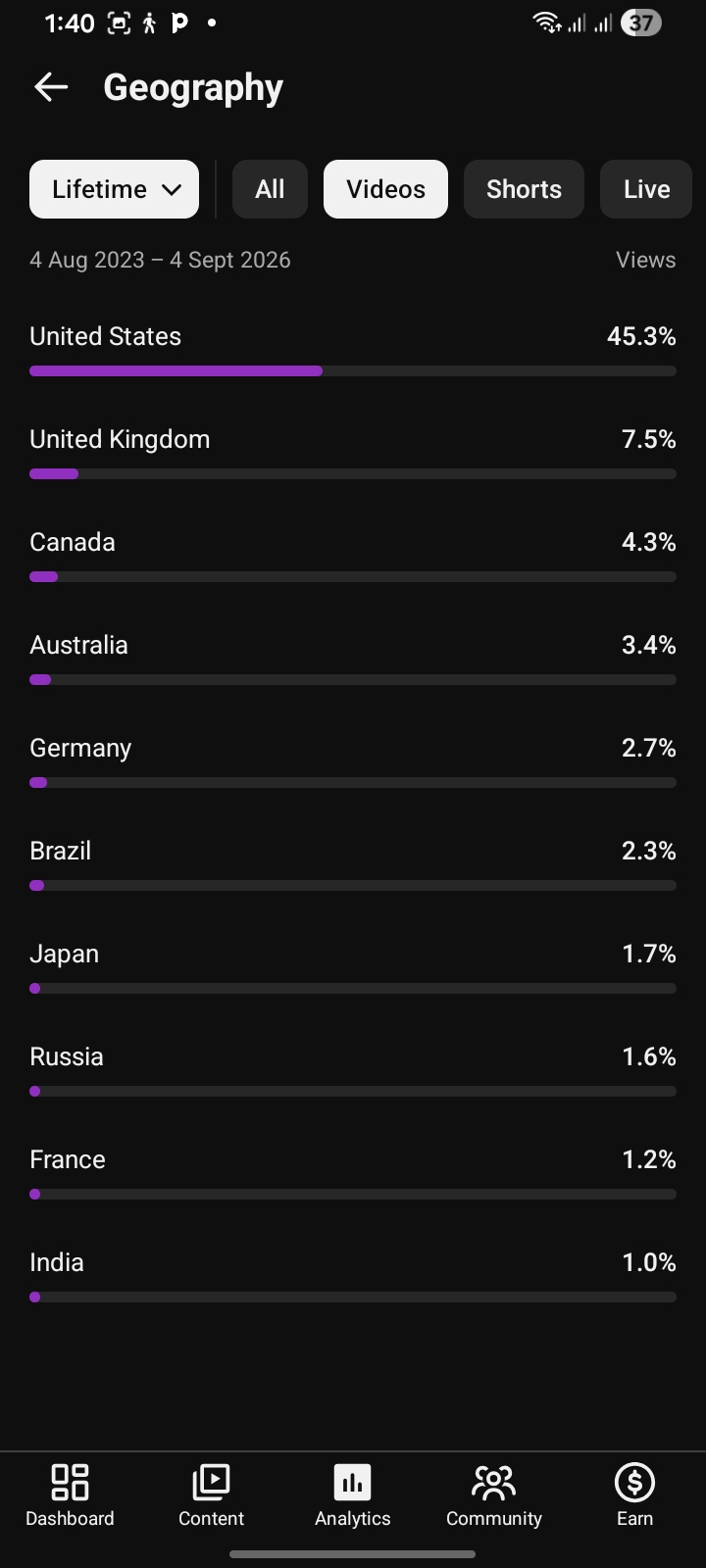
Task: Select the Videos filter chip
Action: 385,189
